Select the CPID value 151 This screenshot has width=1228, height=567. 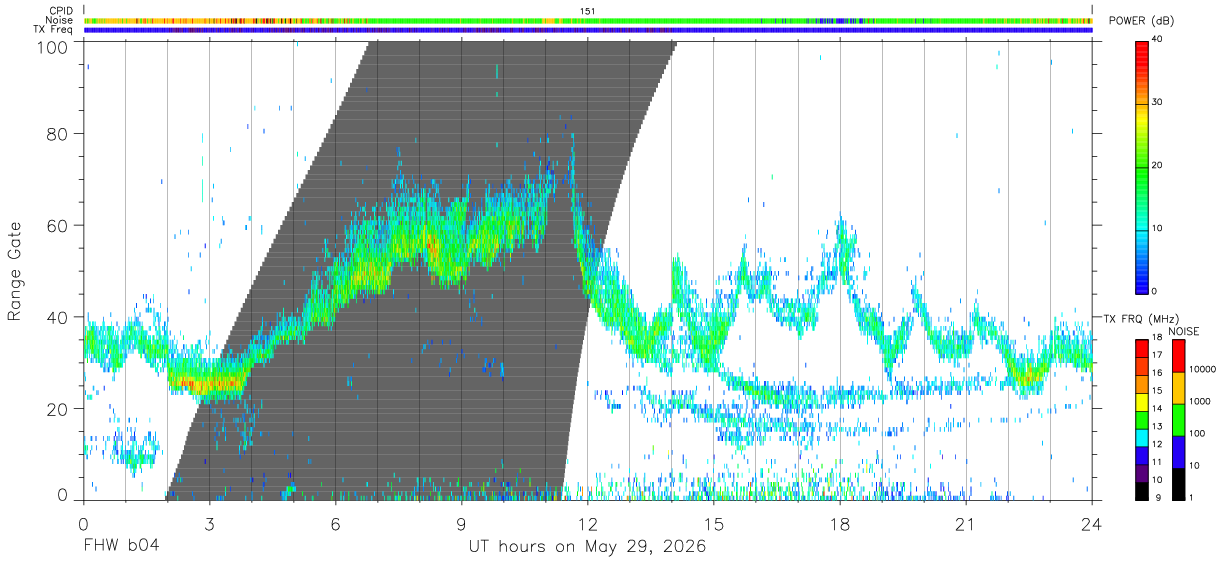[x=588, y=11]
